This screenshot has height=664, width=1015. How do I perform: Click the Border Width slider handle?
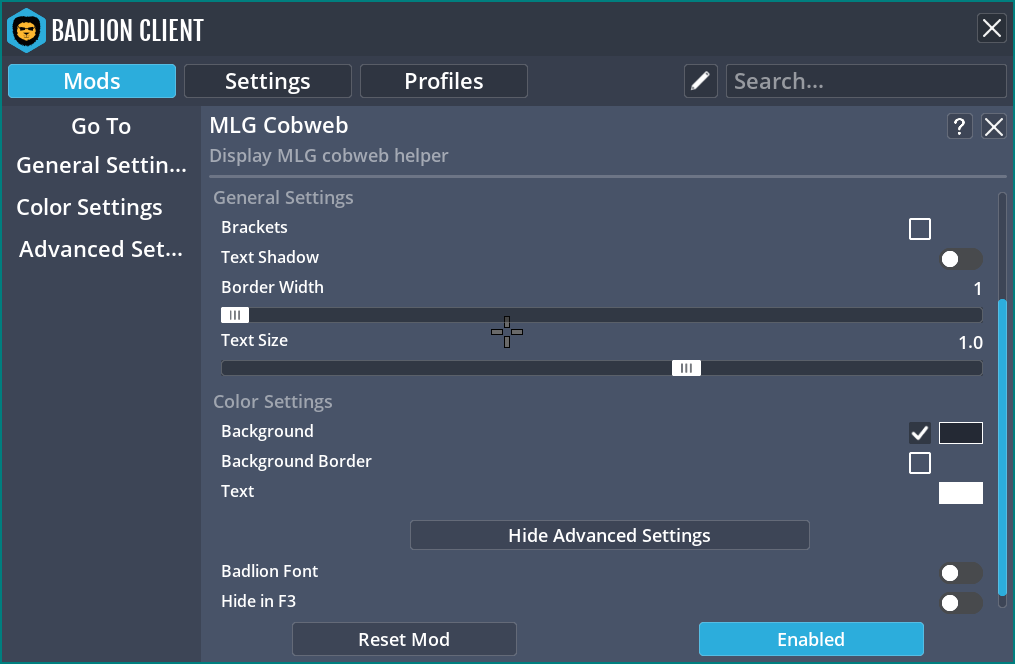(235, 315)
